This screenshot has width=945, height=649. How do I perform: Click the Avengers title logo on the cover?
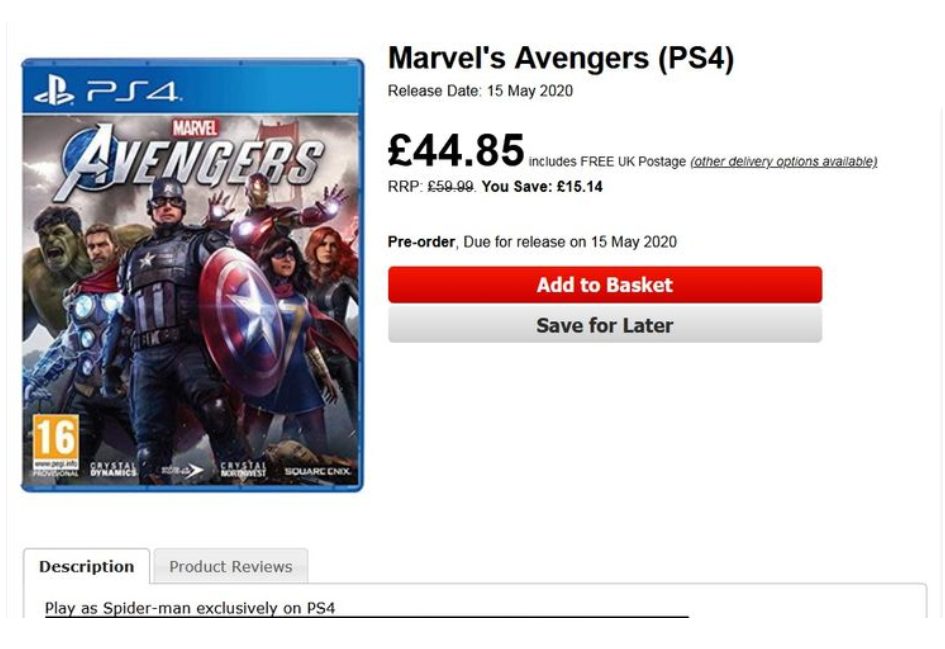[193, 164]
